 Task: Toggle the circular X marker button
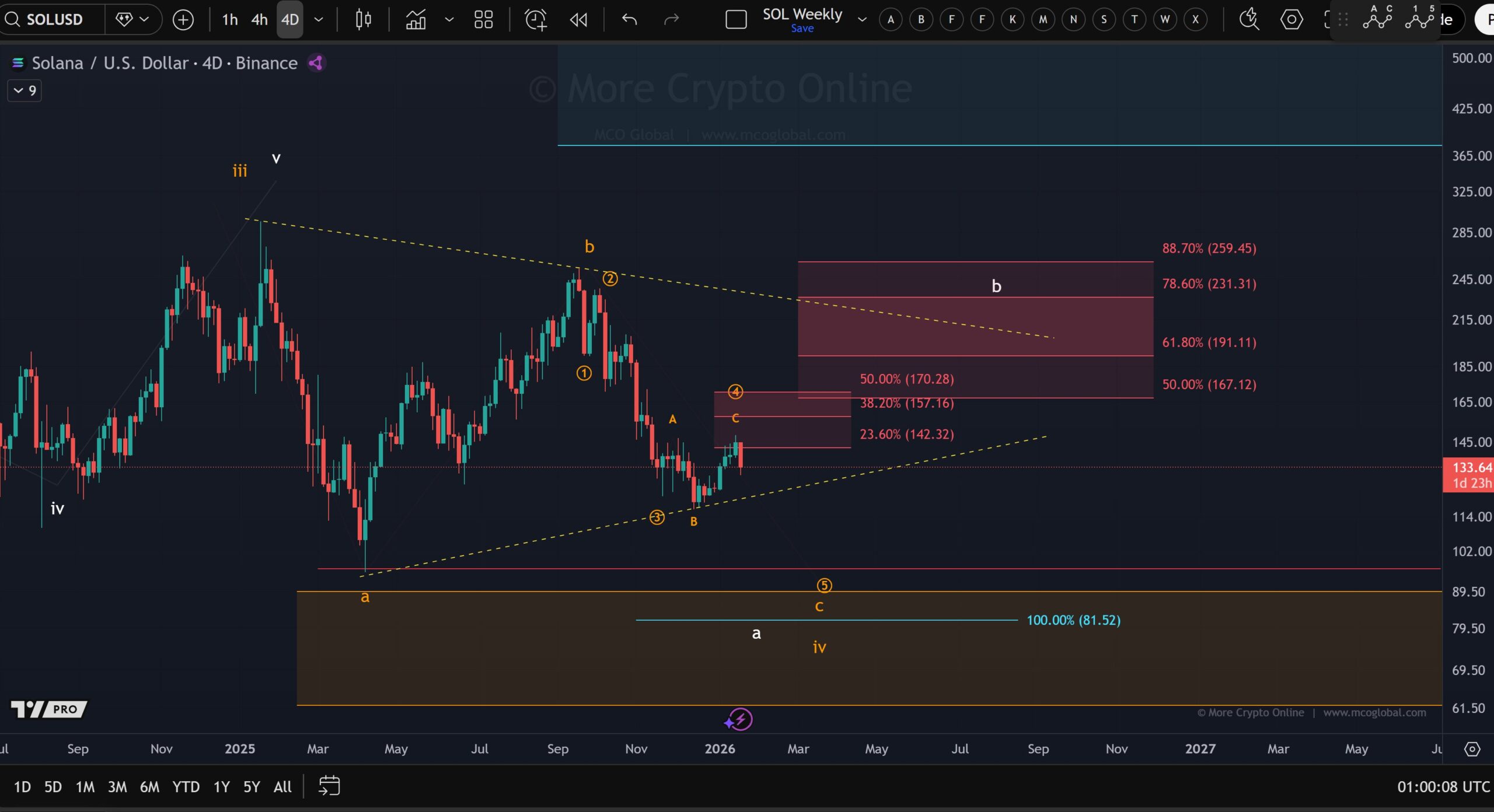1196,19
